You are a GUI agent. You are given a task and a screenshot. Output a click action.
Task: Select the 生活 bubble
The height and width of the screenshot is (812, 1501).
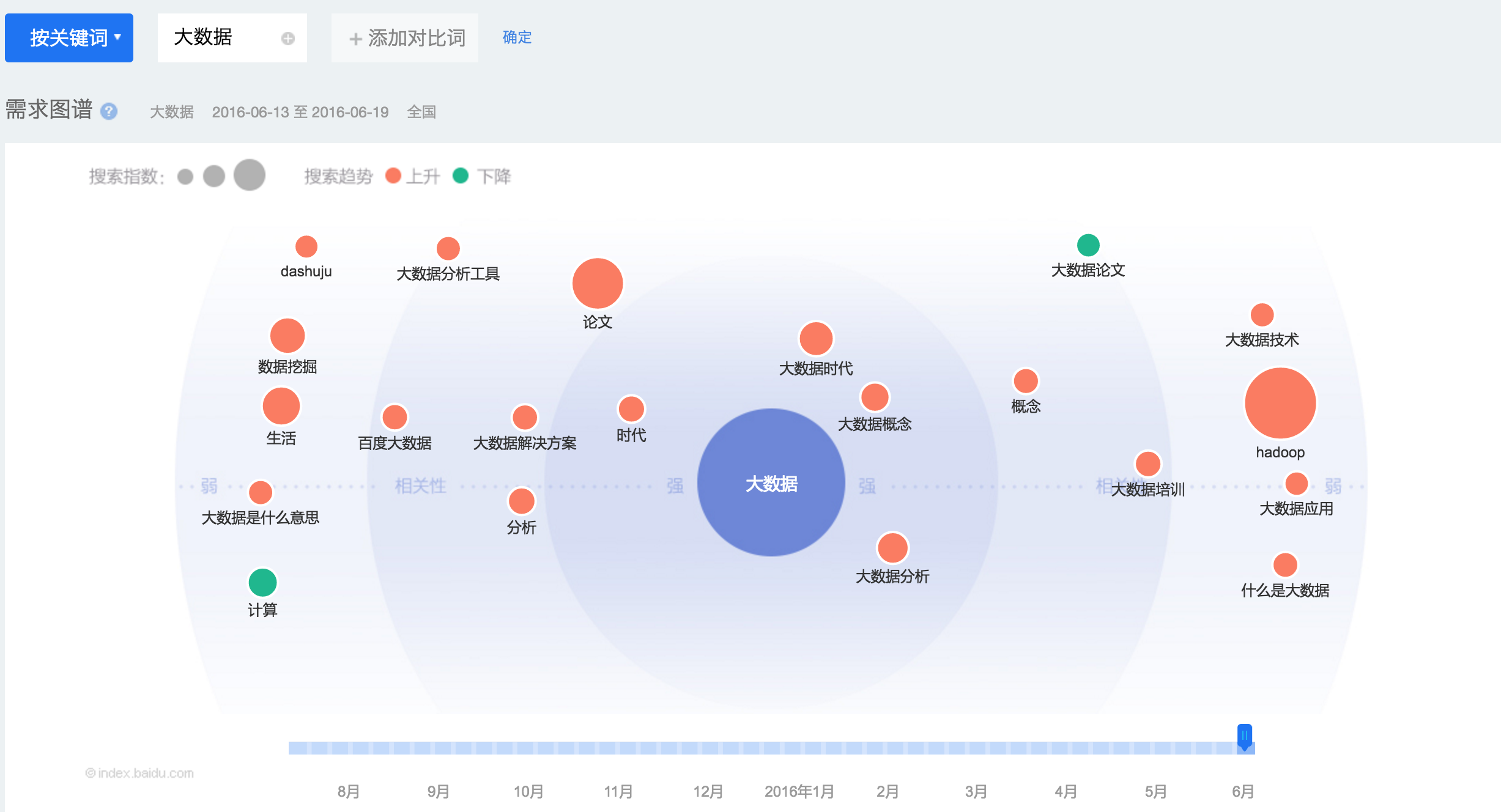[x=281, y=406]
